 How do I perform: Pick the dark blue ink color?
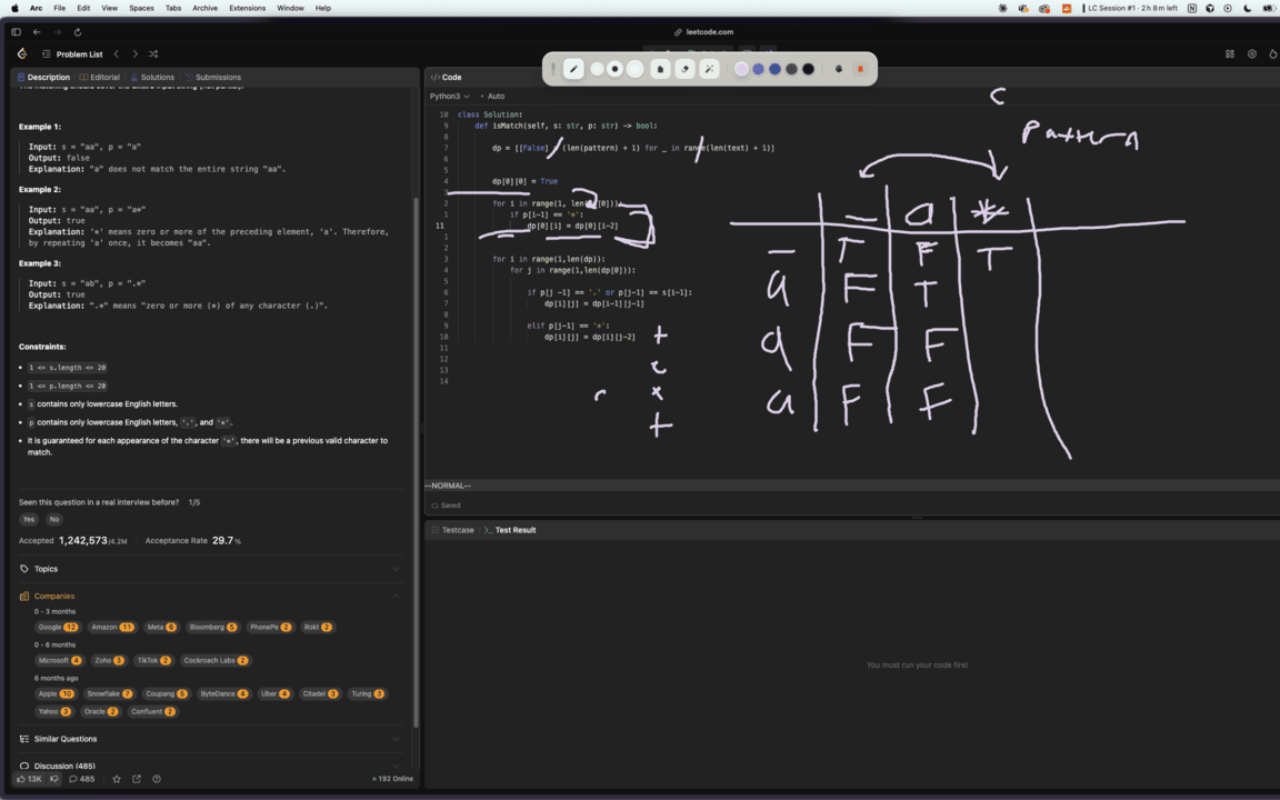(775, 69)
